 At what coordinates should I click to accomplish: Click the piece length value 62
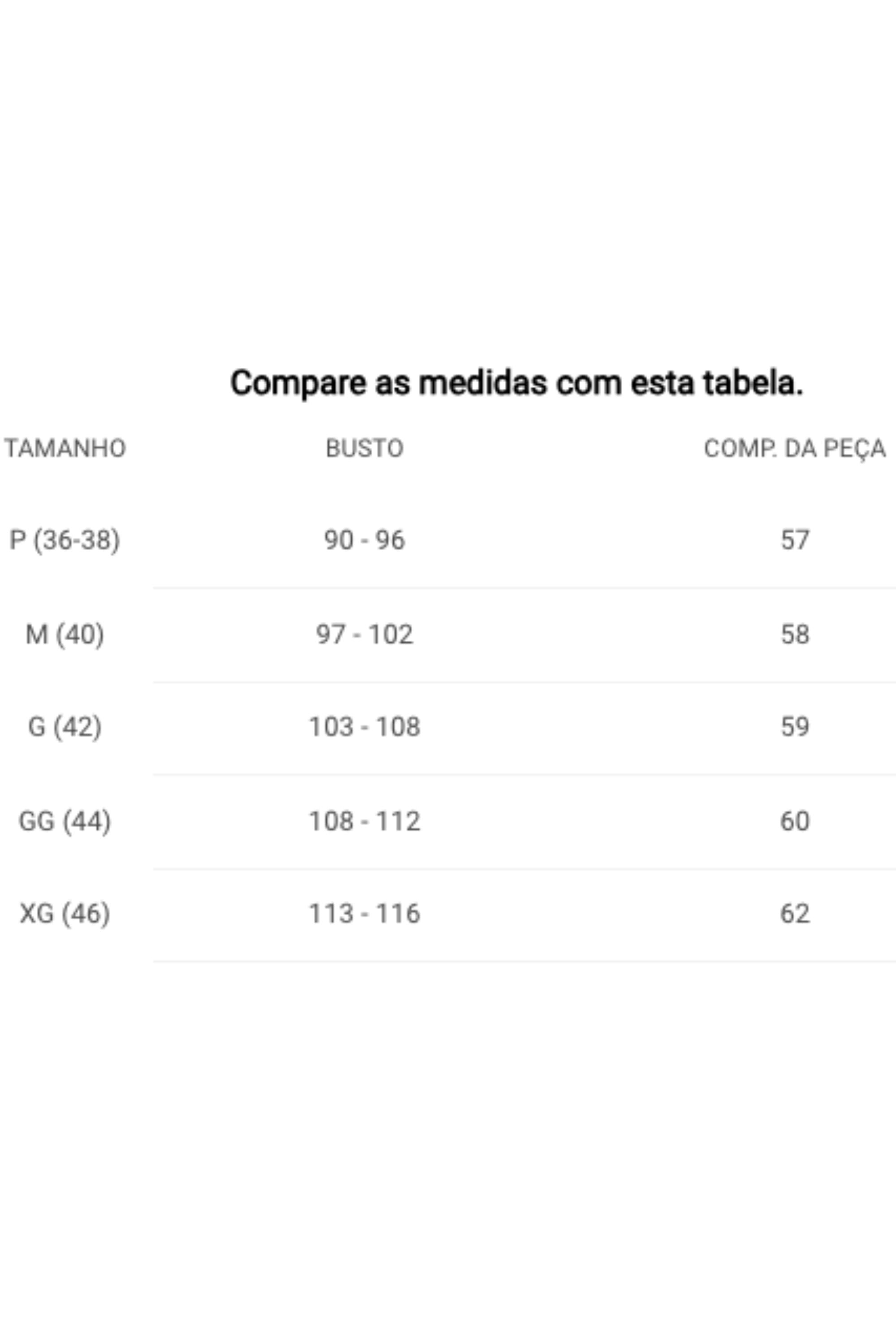coord(795,914)
